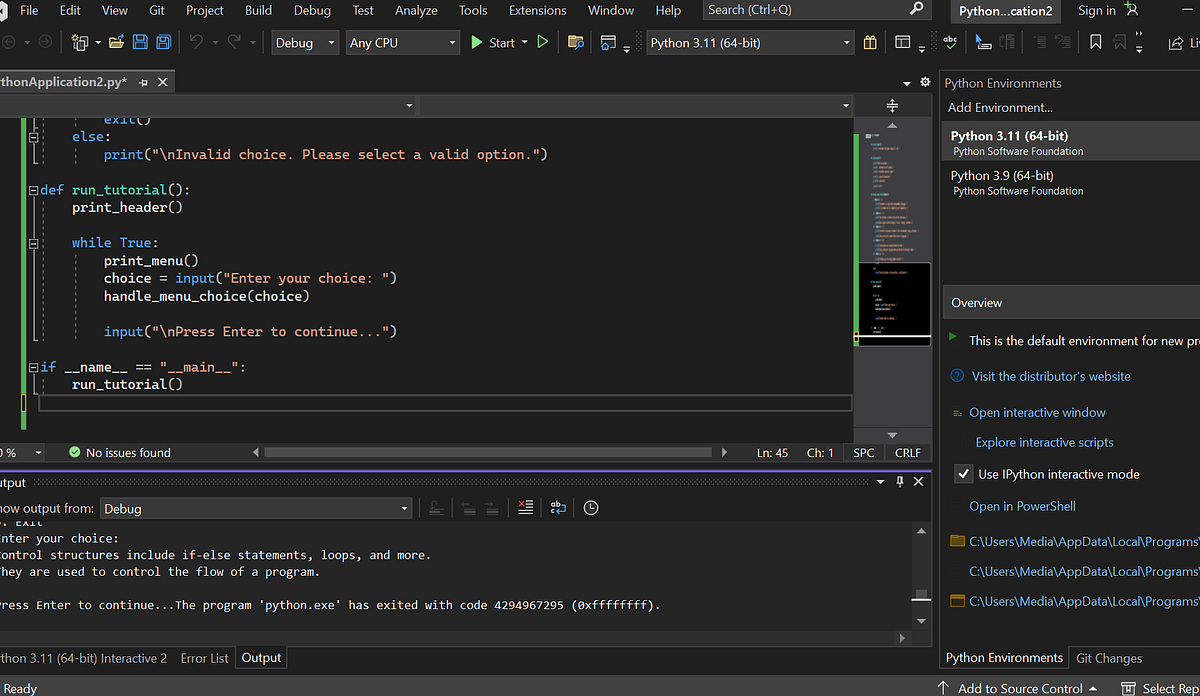
Task: Collapse the while True loop block
Action: click(x=33, y=242)
